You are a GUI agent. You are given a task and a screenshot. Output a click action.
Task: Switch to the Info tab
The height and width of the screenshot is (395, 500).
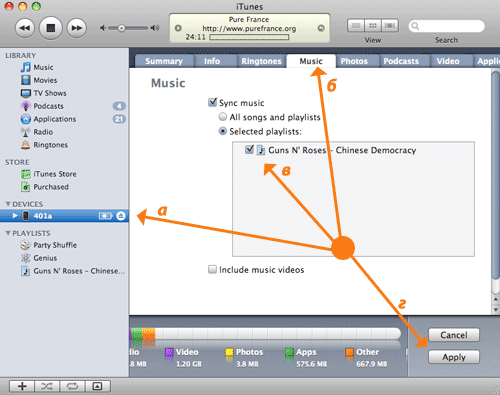212,61
